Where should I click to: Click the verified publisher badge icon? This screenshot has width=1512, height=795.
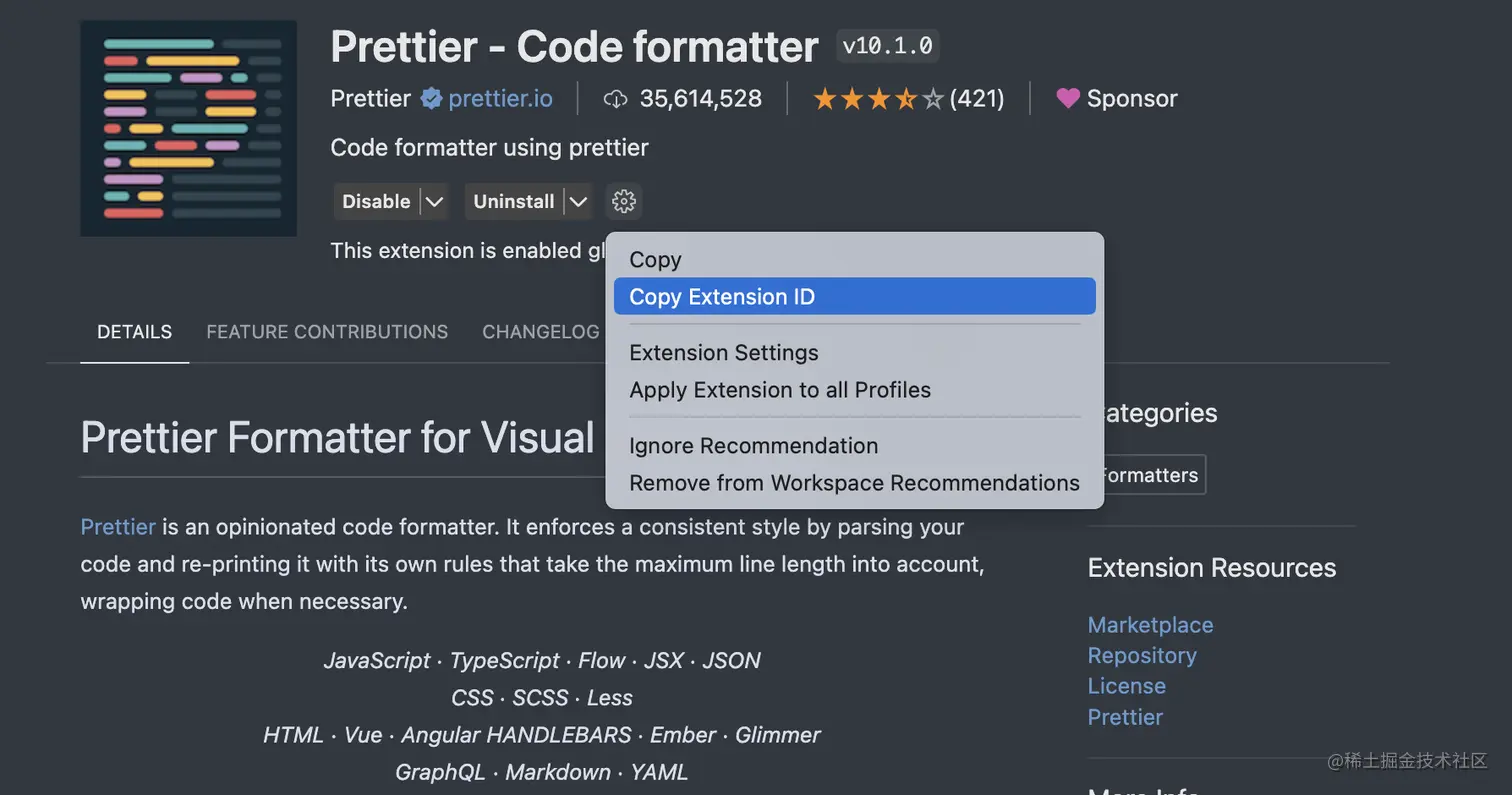pyautogui.click(x=431, y=98)
